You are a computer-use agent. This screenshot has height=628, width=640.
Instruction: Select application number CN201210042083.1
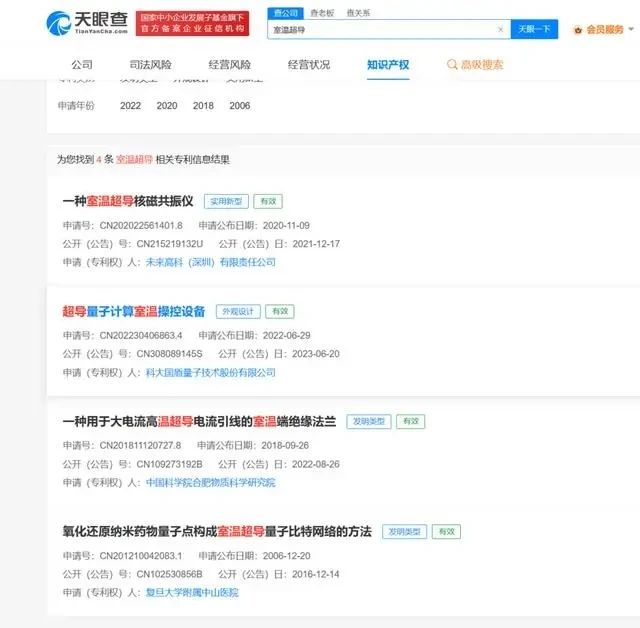[141, 556]
